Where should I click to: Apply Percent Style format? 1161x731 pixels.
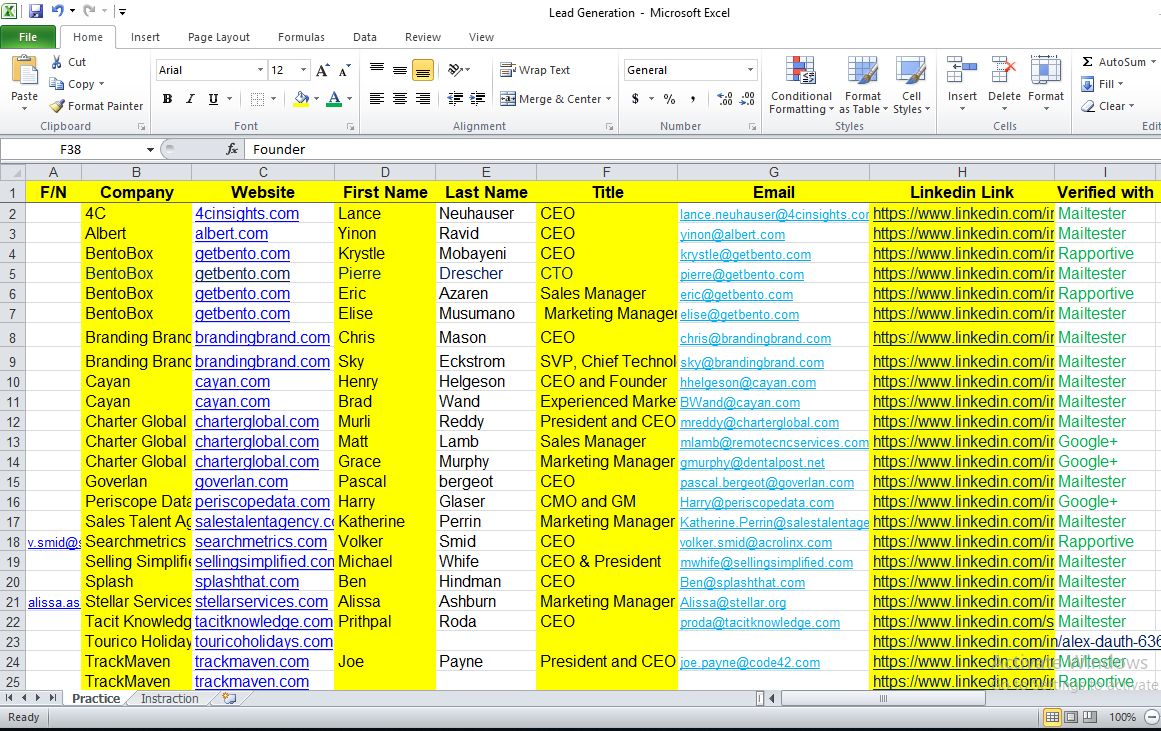click(669, 99)
